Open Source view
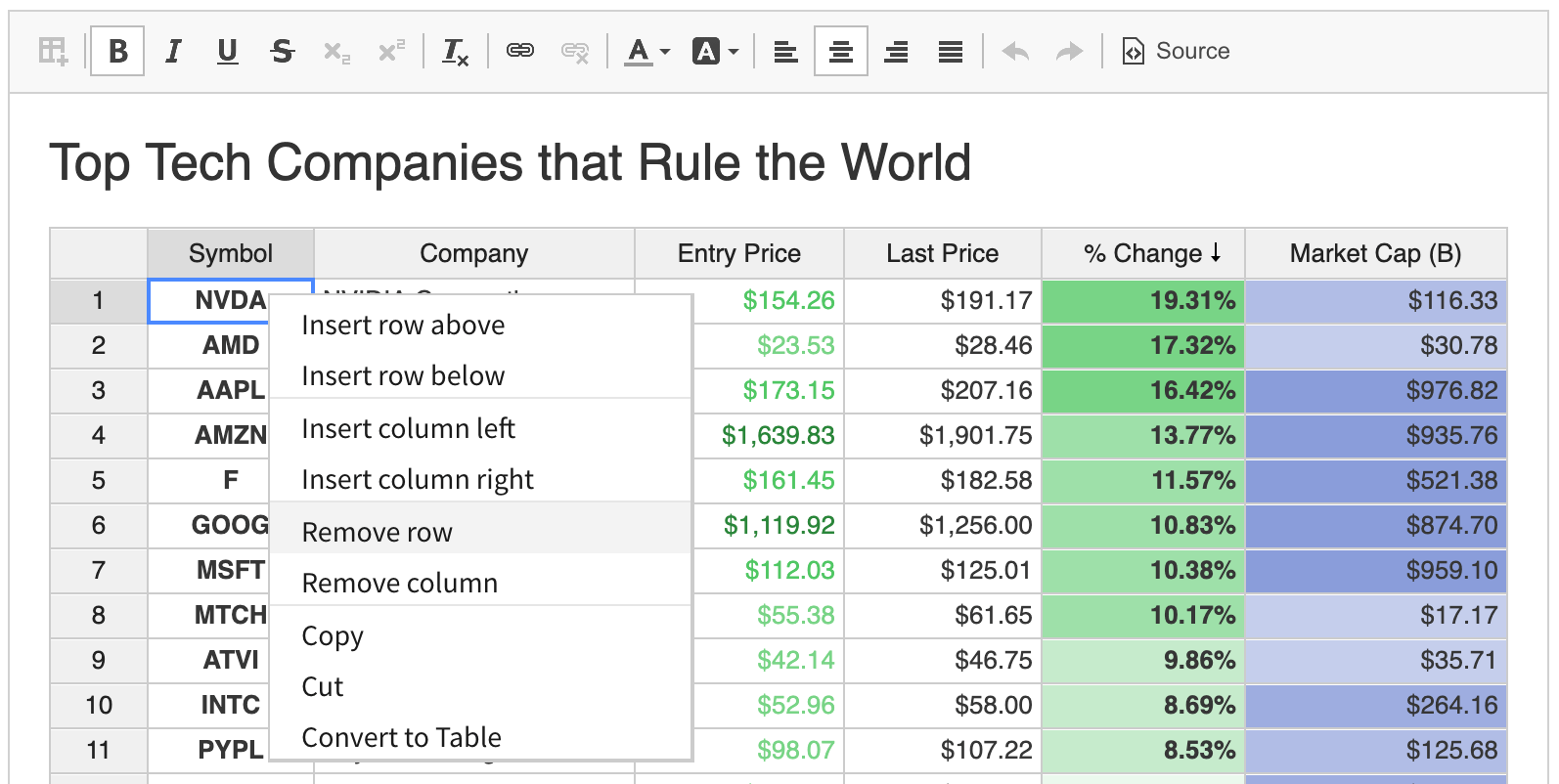 pos(1175,51)
